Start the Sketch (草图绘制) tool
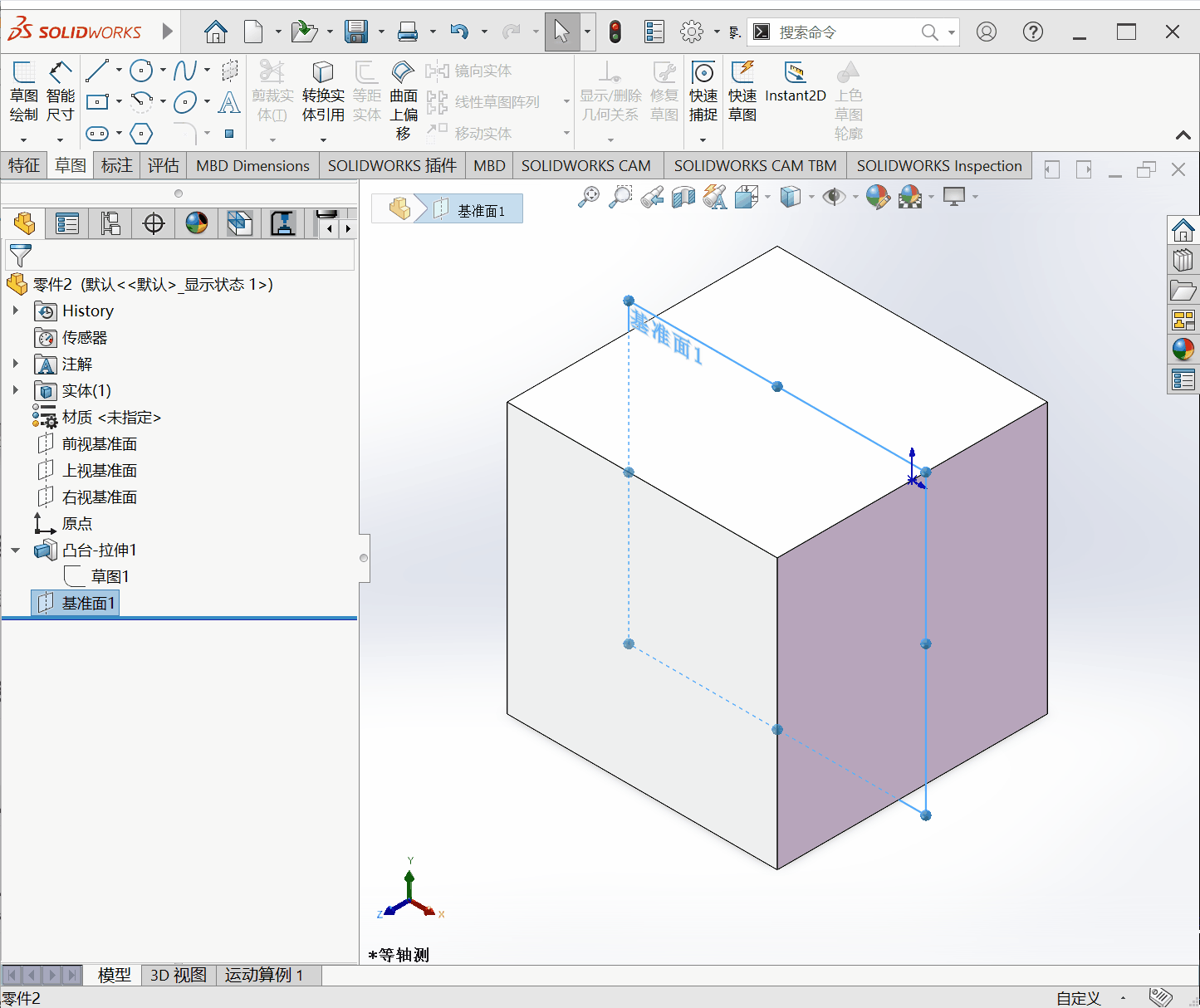Viewport: 1200px width, 1008px height. (23, 93)
